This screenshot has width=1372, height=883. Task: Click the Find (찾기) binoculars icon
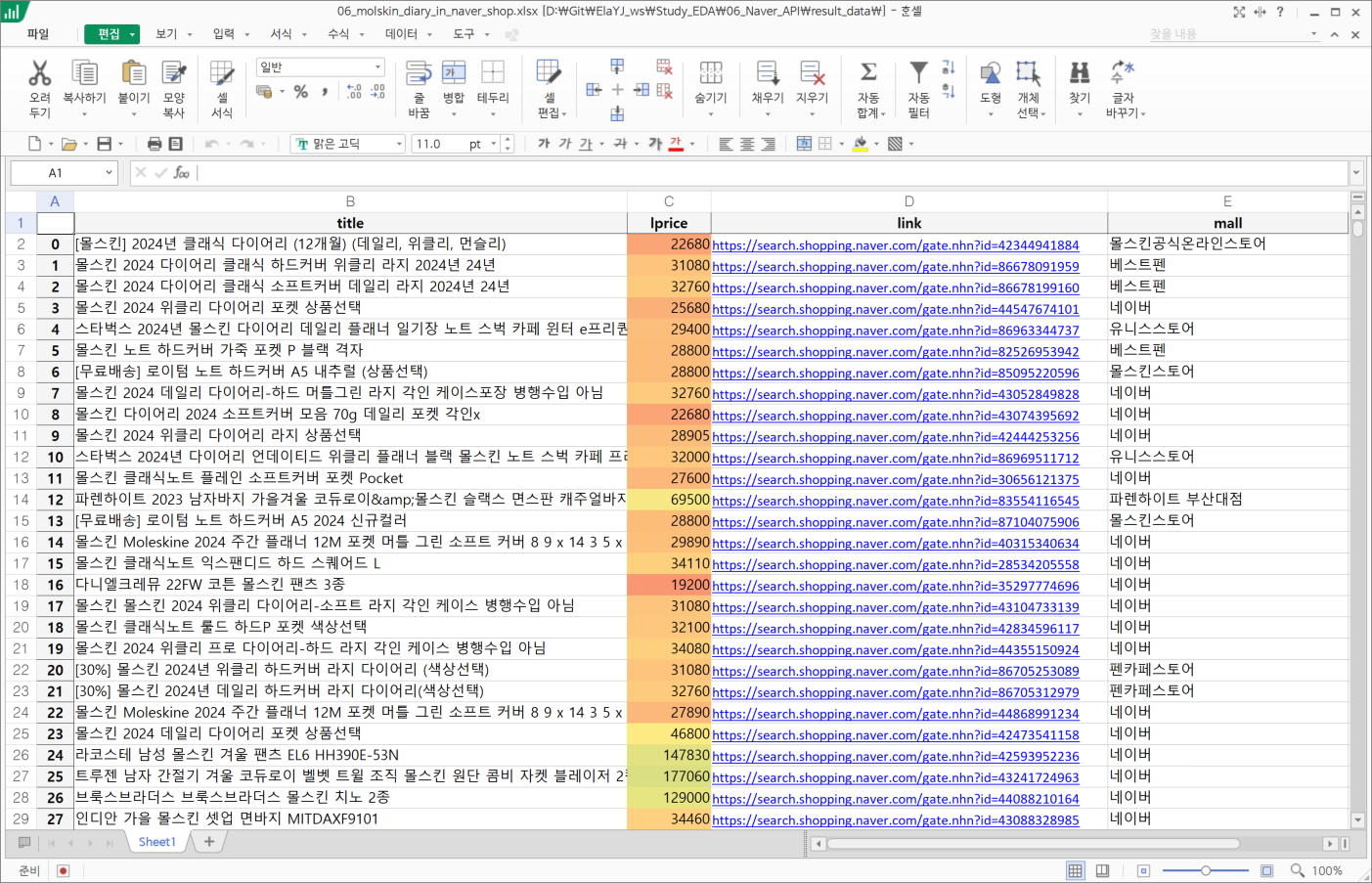click(x=1080, y=73)
